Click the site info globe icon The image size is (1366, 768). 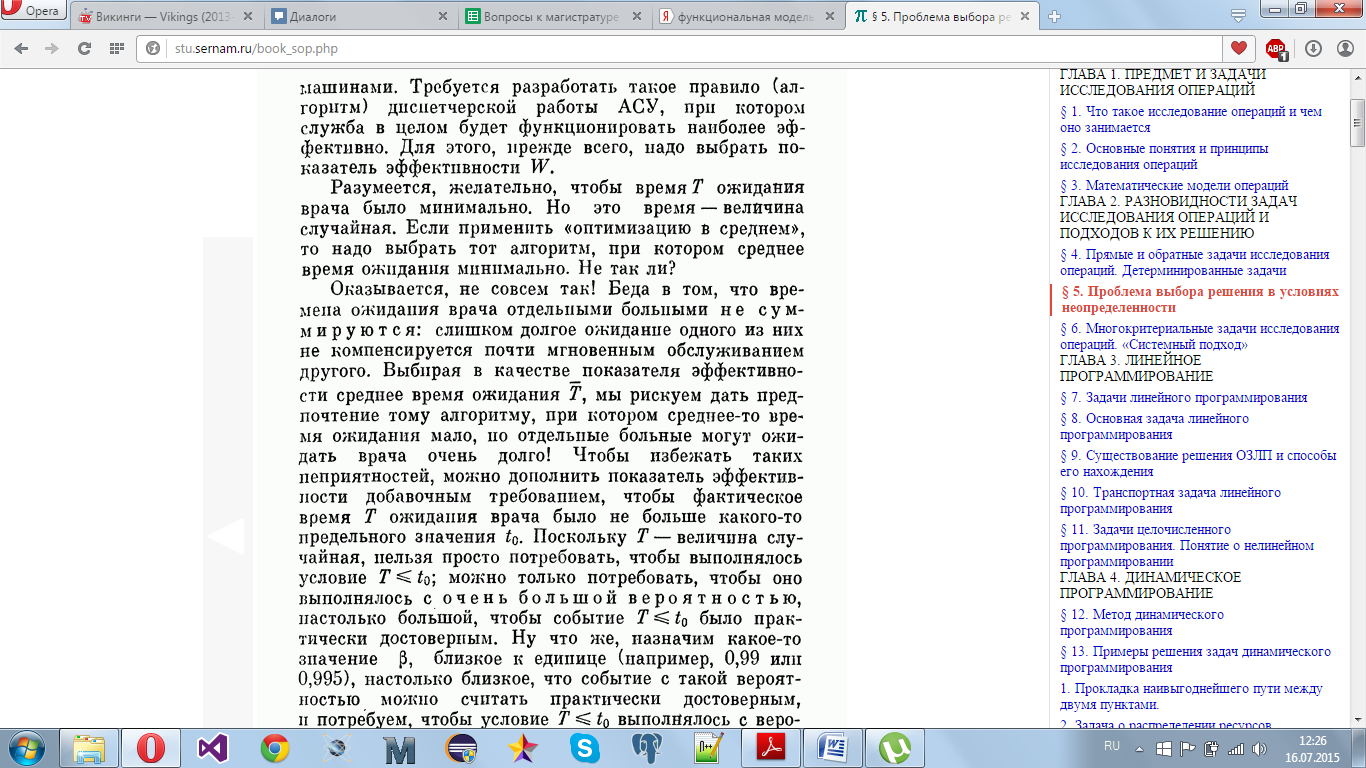(154, 48)
